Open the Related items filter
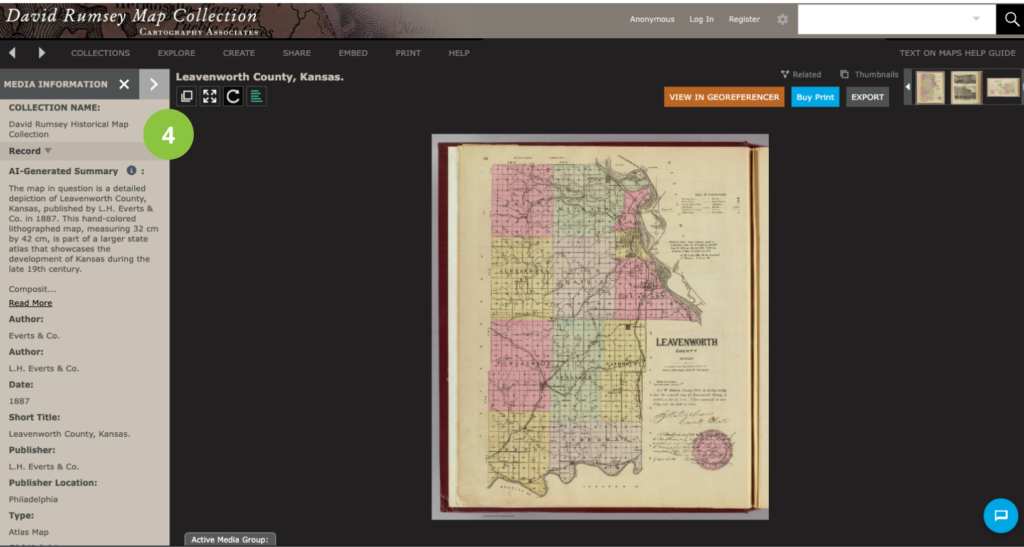 tap(801, 74)
